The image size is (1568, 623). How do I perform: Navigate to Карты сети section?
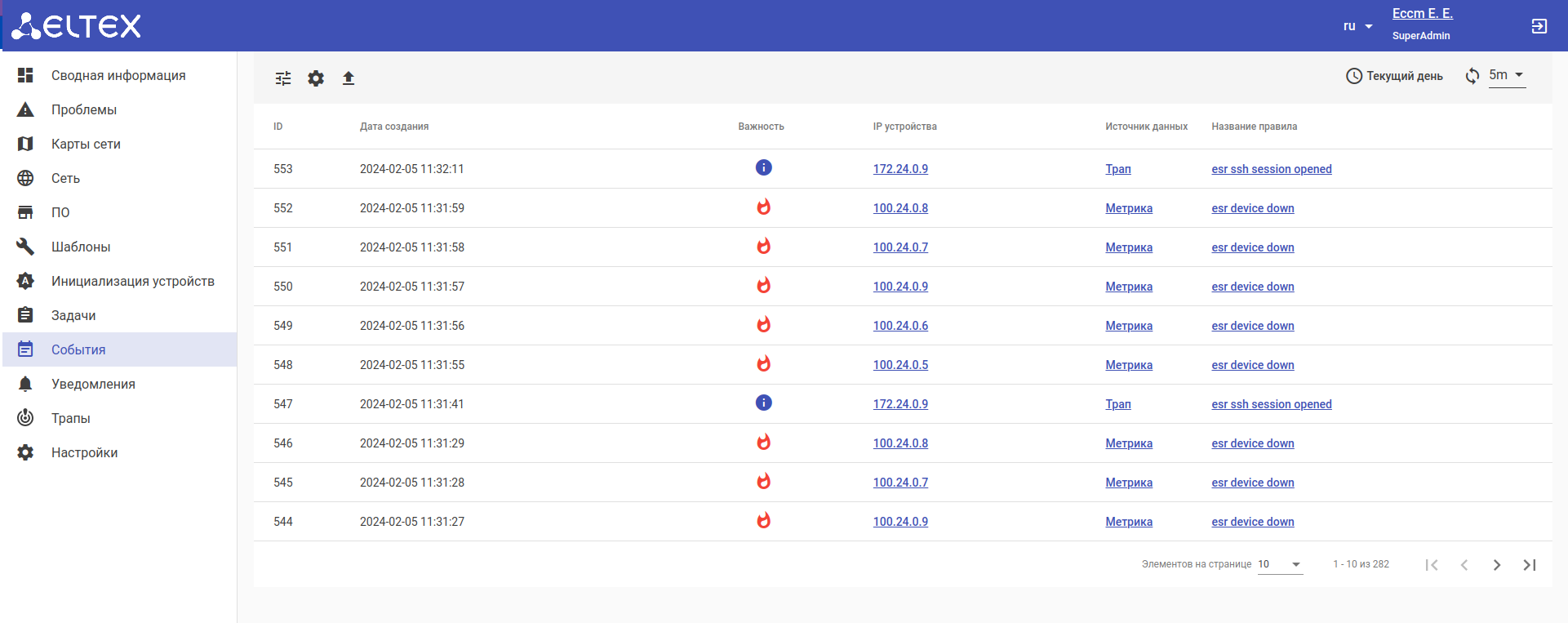point(86,144)
